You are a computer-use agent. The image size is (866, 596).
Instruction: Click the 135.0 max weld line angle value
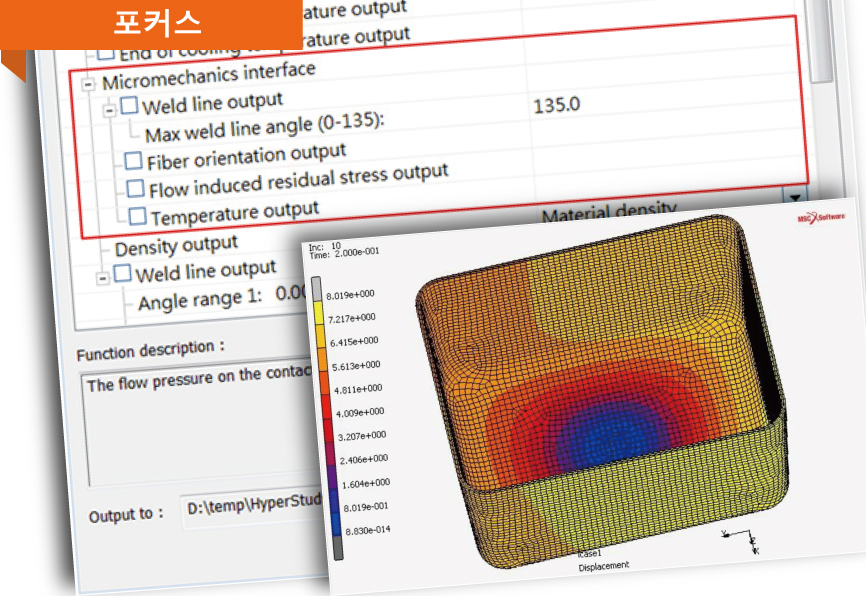pos(557,104)
